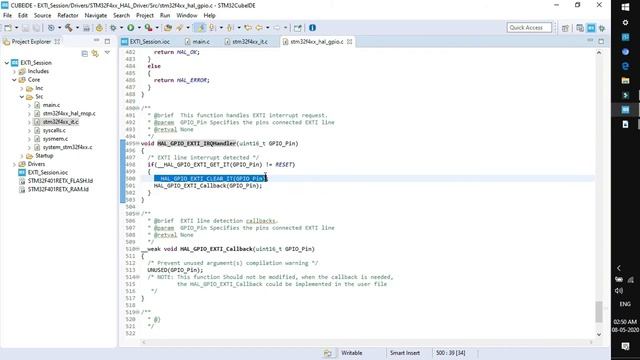Select stm32f4xx_hal_msp.c in Project Explorer
Screen dimensions: 640x360
point(69,113)
